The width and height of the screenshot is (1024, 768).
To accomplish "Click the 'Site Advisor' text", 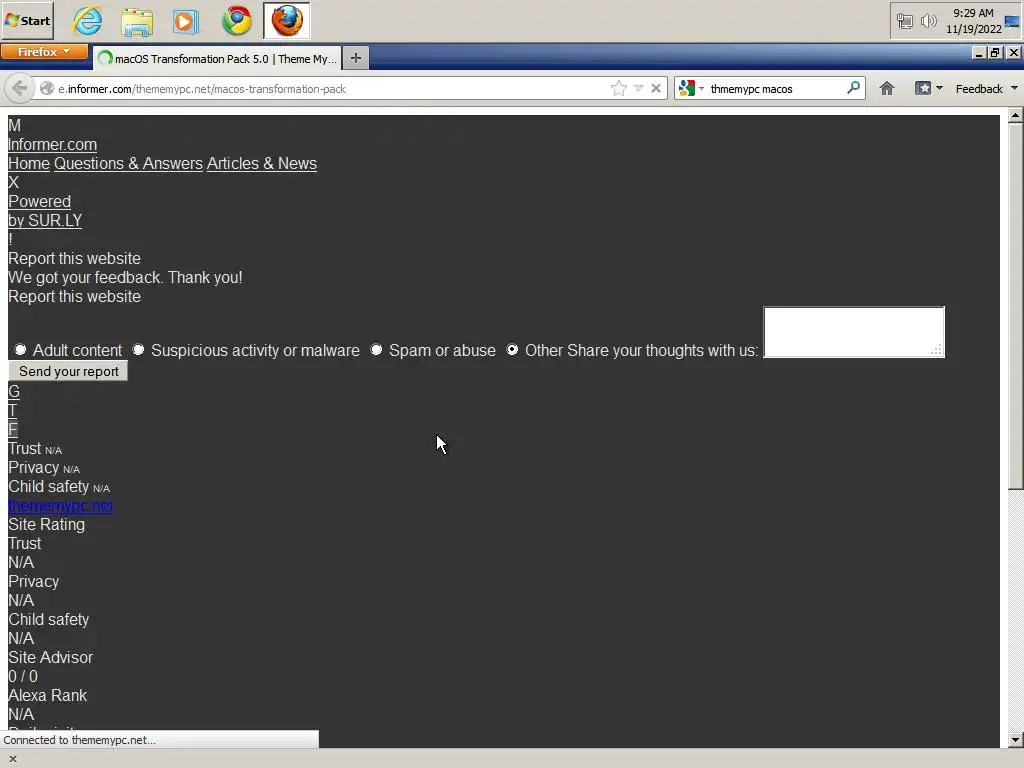I will [50, 658].
